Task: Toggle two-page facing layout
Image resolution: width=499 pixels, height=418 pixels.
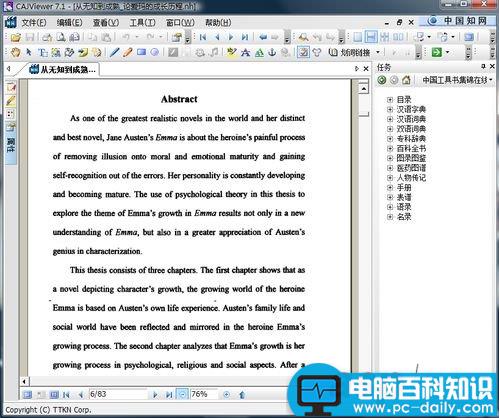Action: click(x=398, y=37)
